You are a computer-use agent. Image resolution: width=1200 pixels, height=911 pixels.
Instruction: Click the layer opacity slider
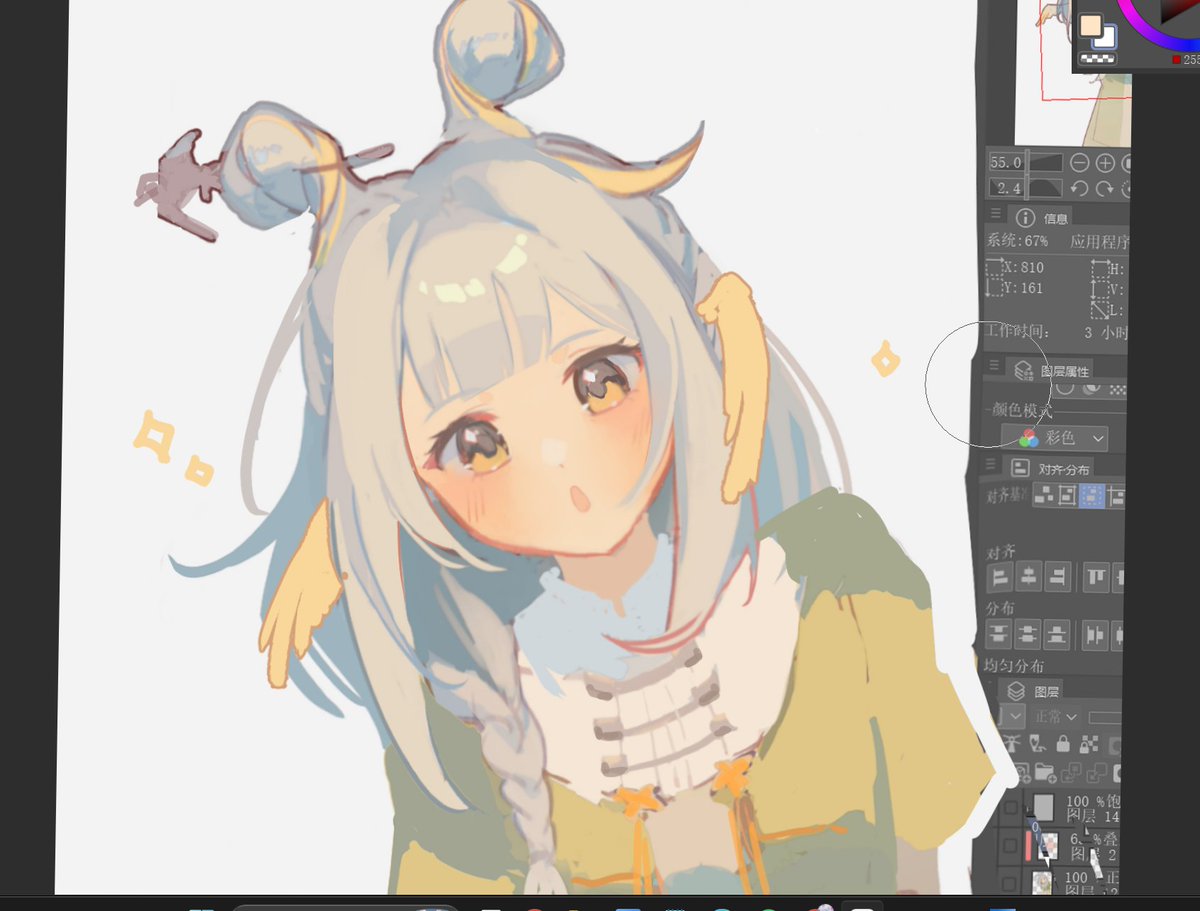coord(1105,718)
